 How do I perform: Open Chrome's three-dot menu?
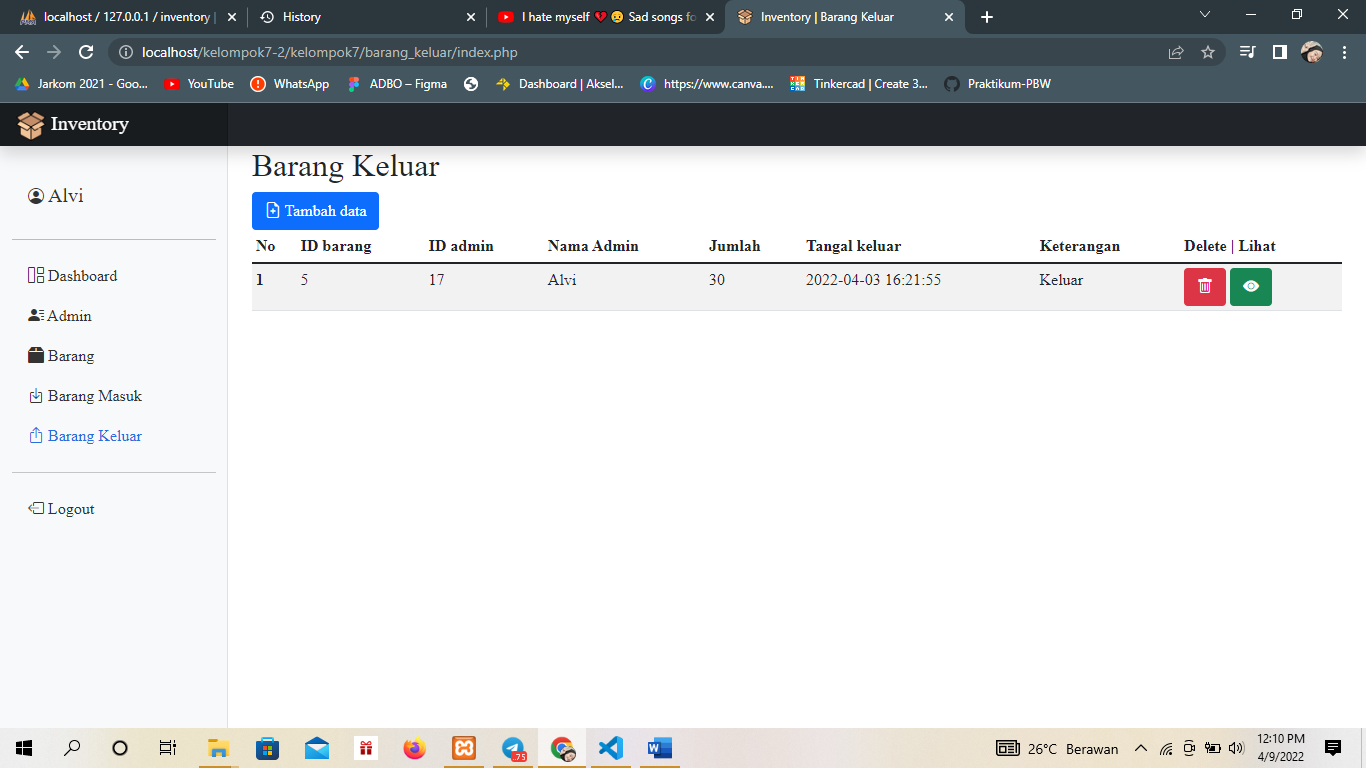tap(1345, 51)
